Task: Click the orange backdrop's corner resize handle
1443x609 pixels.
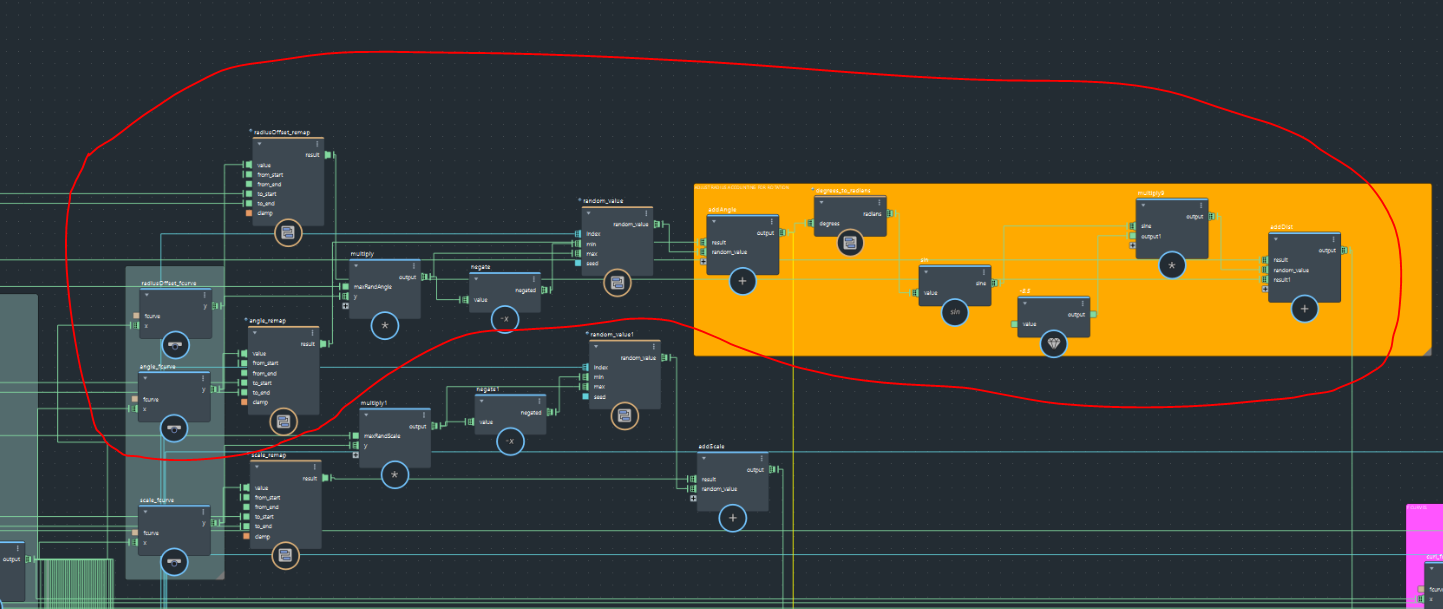Action: (1426, 350)
